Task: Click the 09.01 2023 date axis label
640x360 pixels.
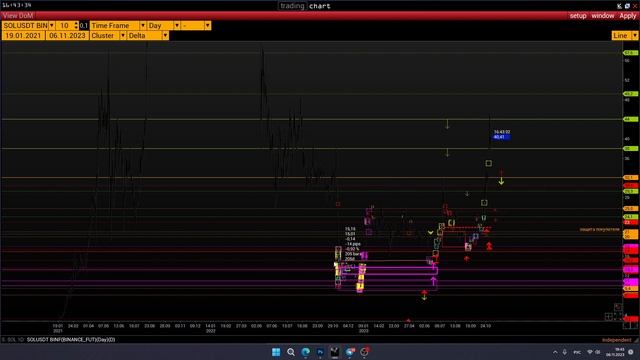Action: pyautogui.click(x=363, y=328)
